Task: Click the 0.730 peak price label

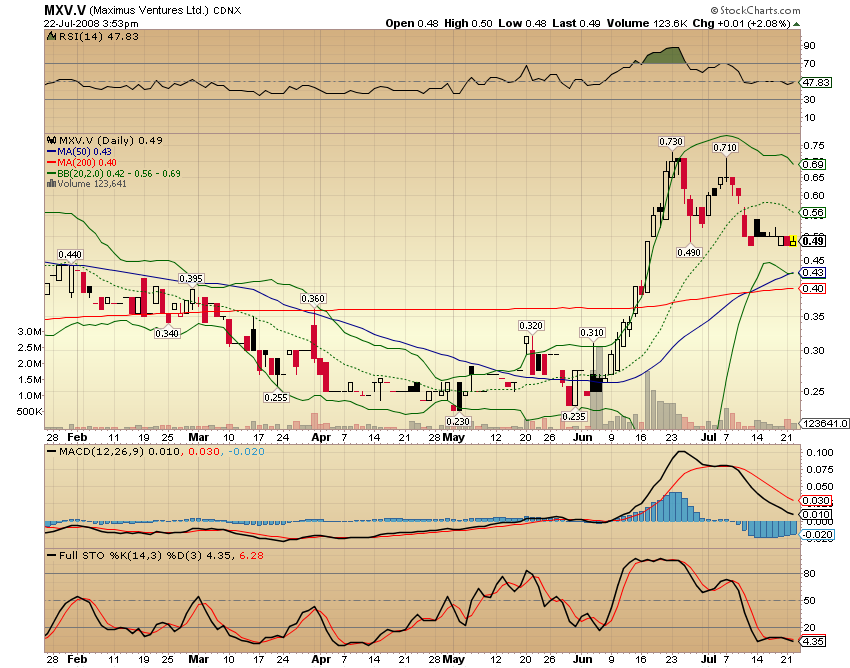Action: tap(671, 142)
